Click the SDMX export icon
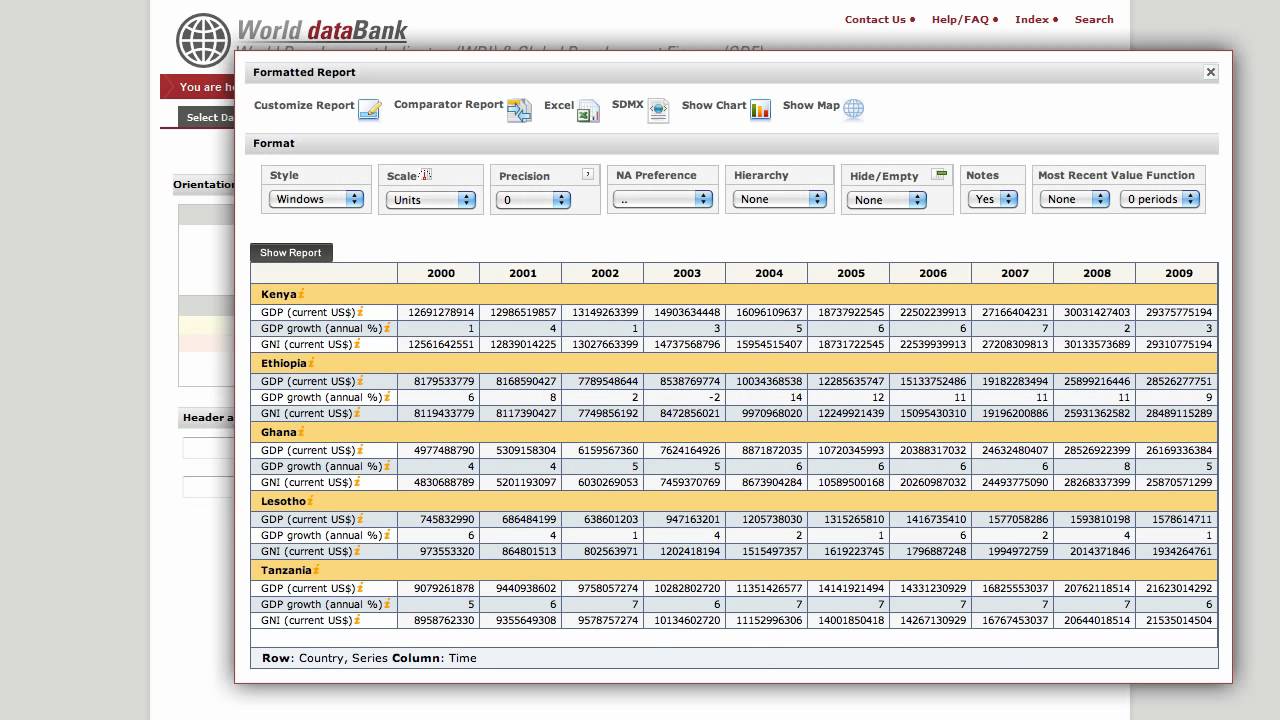The width and height of the screenshot is (1280, 720). 658,110
